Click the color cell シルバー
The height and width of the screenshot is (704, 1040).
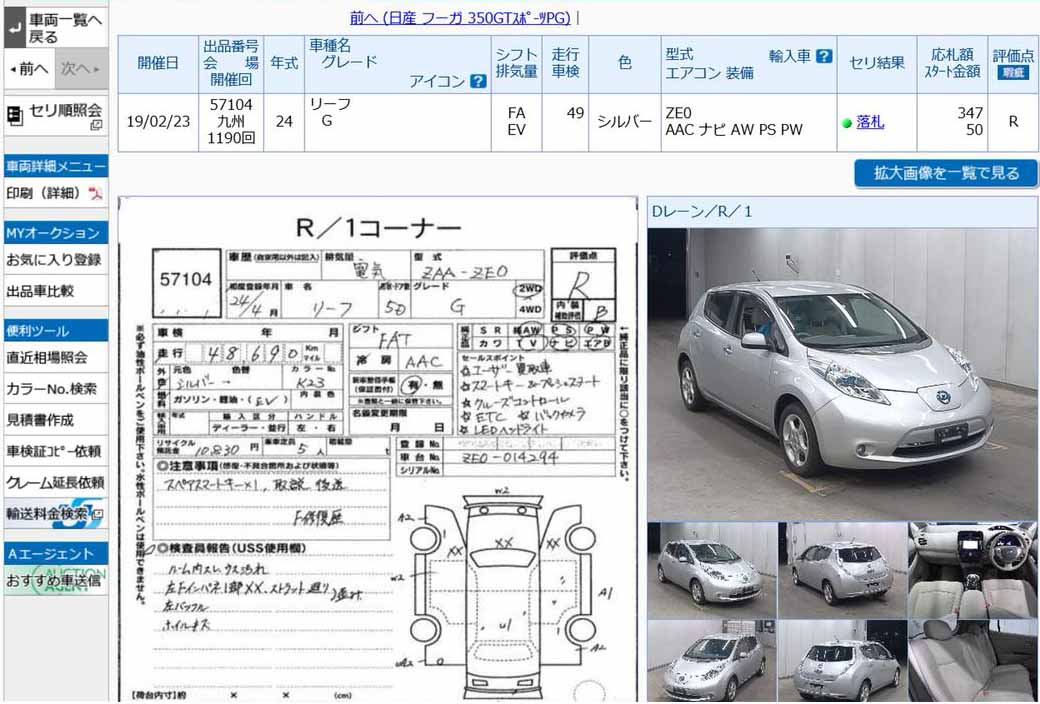pos(625,122)
